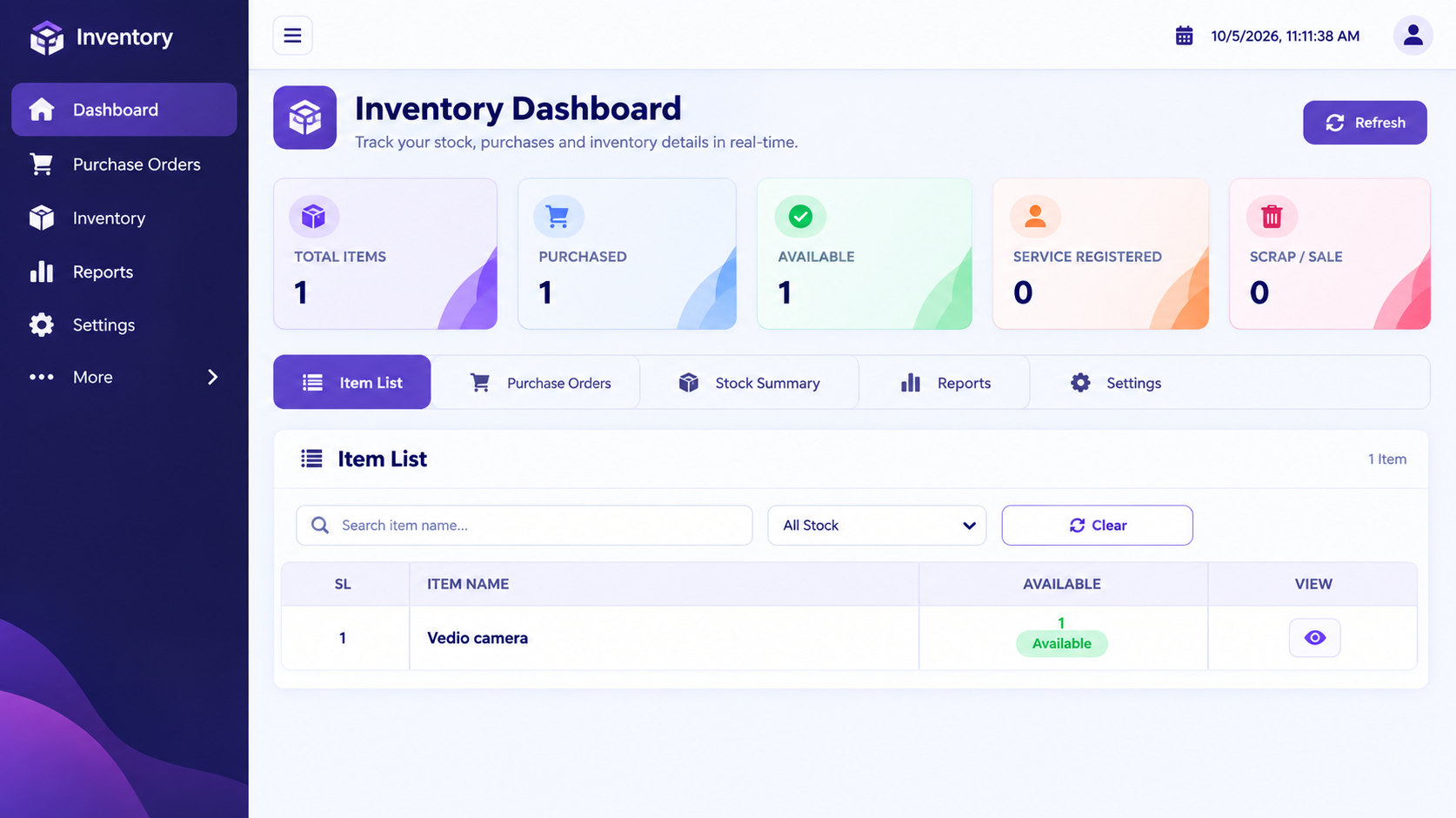Open Settings in the sidebar
The image size is (1456, 818).
click(124, 325)
